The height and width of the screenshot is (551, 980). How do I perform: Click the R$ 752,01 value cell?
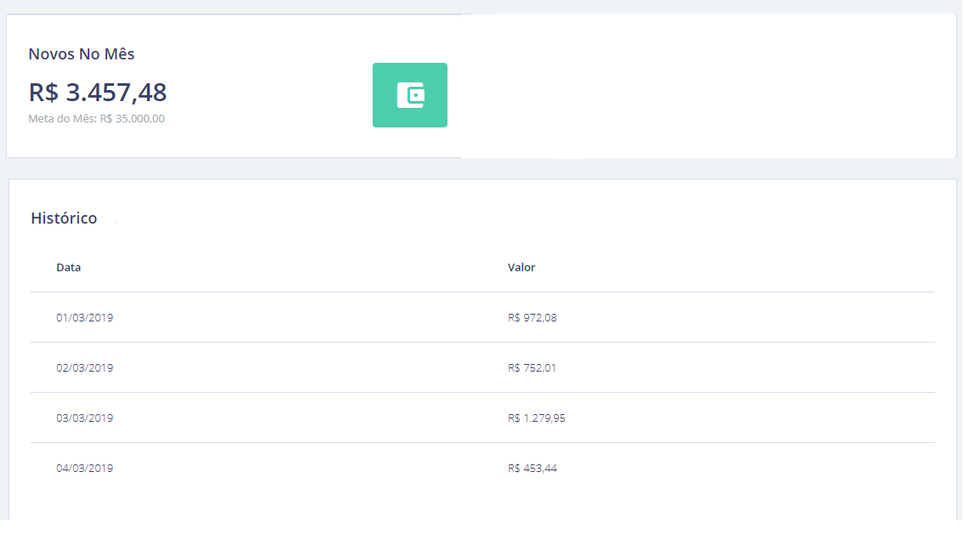(x=531, y=368)
